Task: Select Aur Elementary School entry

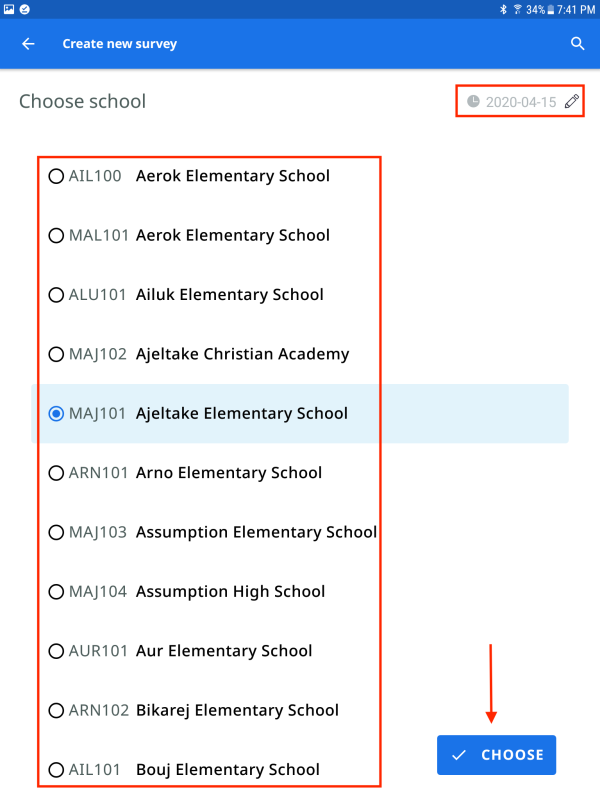Action: tap(57, 651)
